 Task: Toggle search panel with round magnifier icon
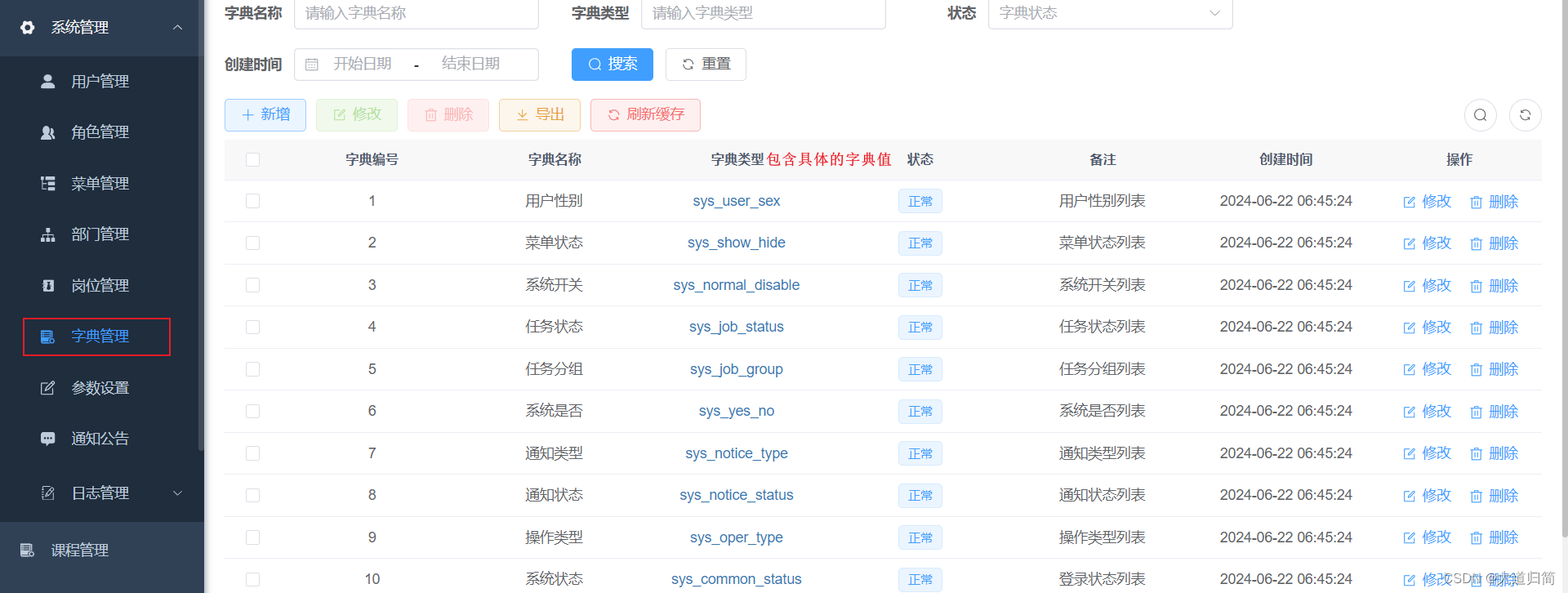[x=1480, y=115]
